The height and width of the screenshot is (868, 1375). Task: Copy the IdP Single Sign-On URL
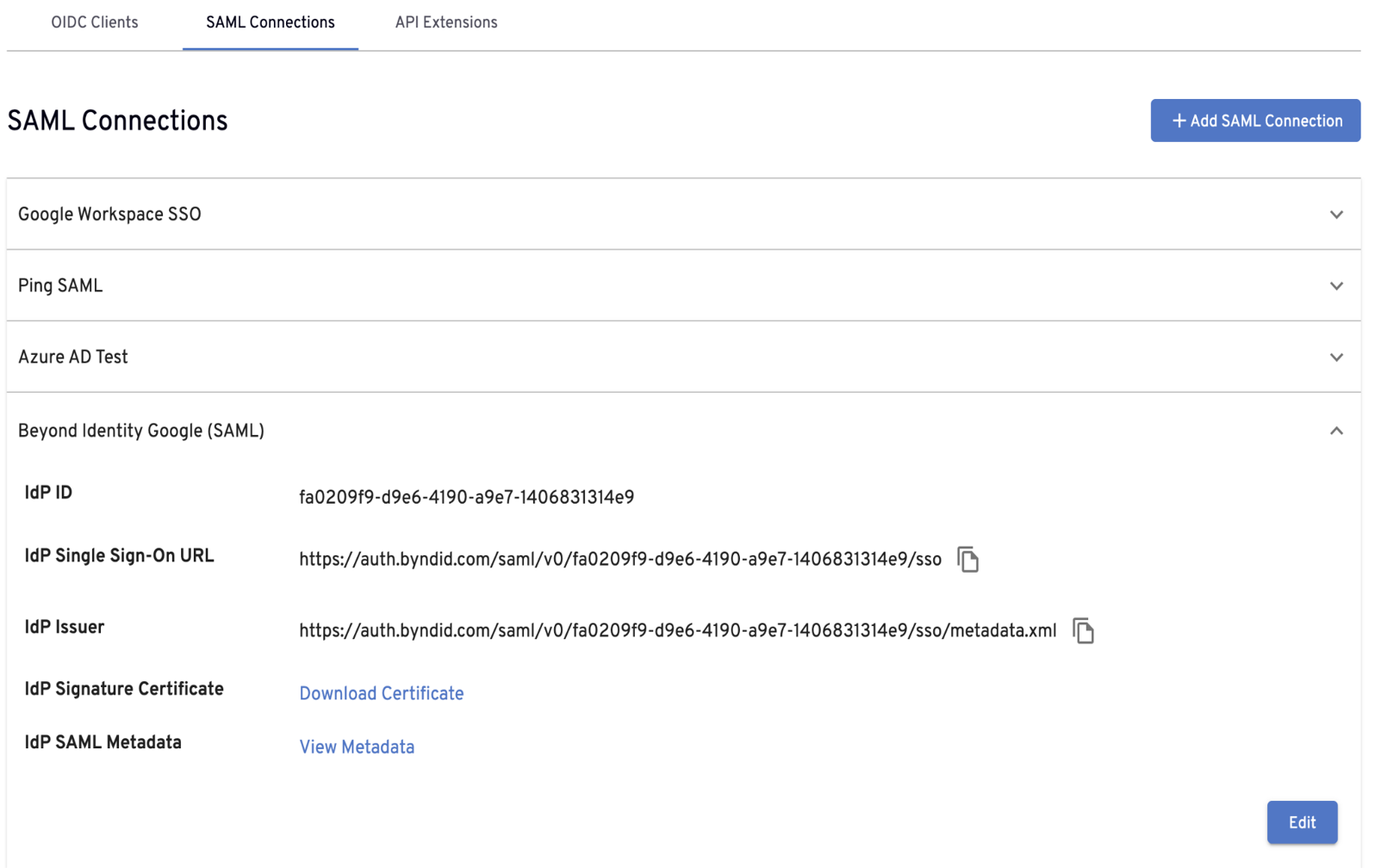(967, 560)
